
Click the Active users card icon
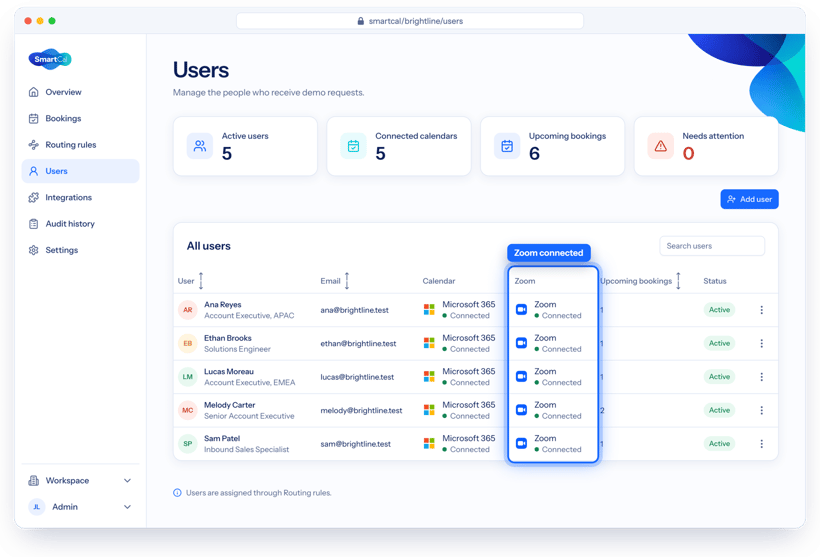pos(200,146)
